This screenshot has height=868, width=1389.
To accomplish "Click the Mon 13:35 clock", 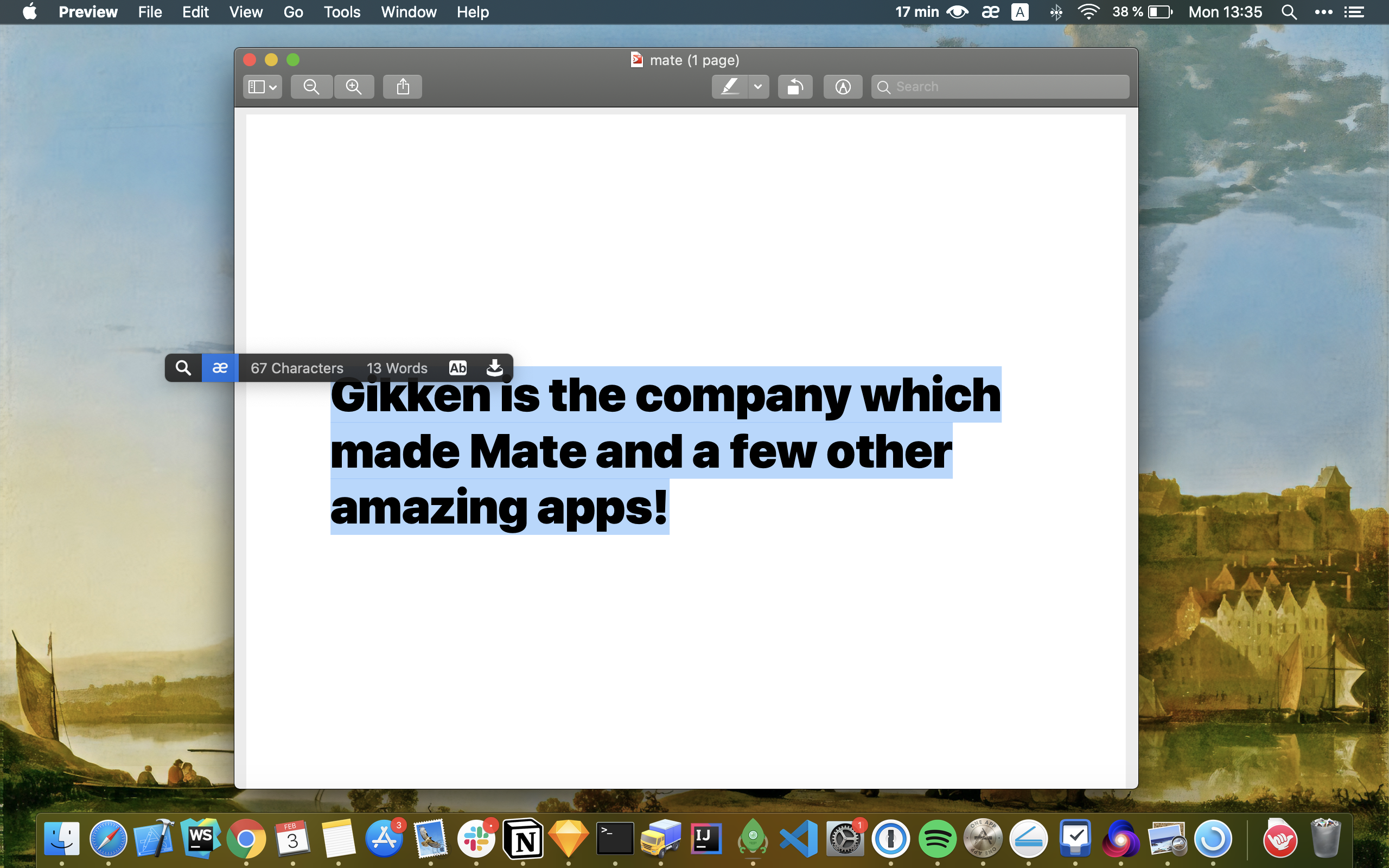I will tap(1225, 11).
